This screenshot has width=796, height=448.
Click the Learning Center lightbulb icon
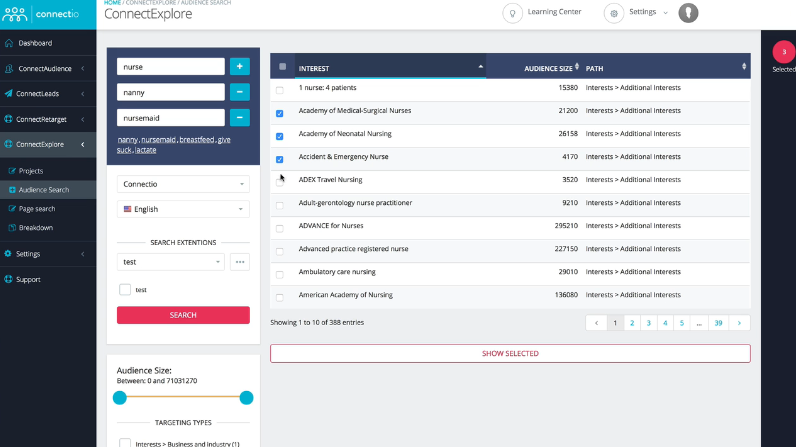[x=512, y=13]
